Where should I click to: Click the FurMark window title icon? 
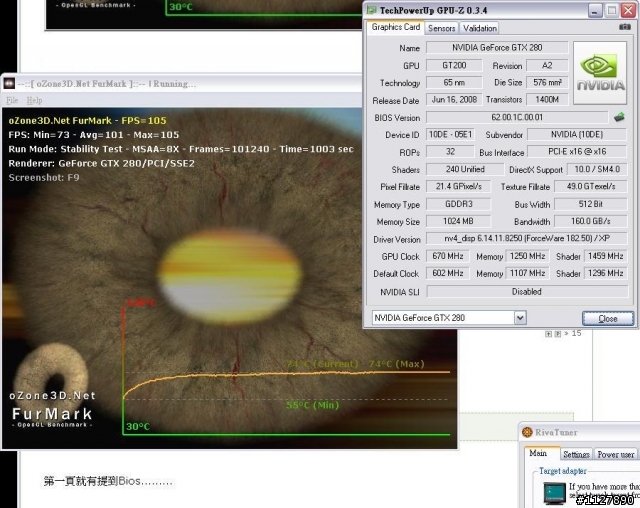9,83
